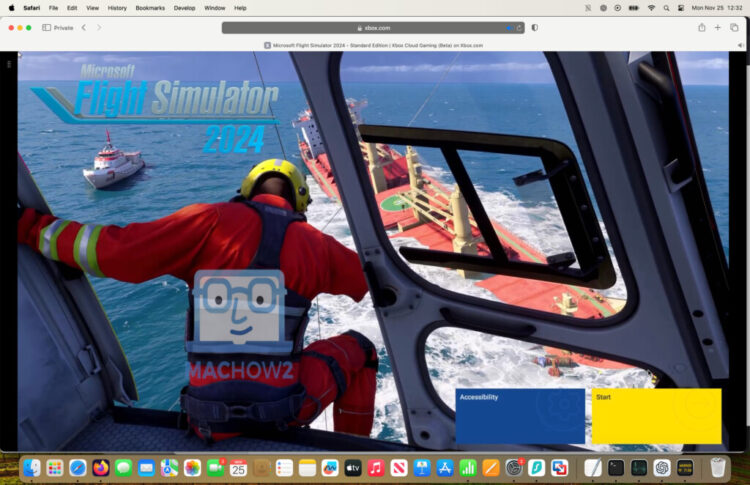Image resolution: width=750 pixels, height=485 pixels.
Task: Go back to the previous page
Action: coord(84,28)
